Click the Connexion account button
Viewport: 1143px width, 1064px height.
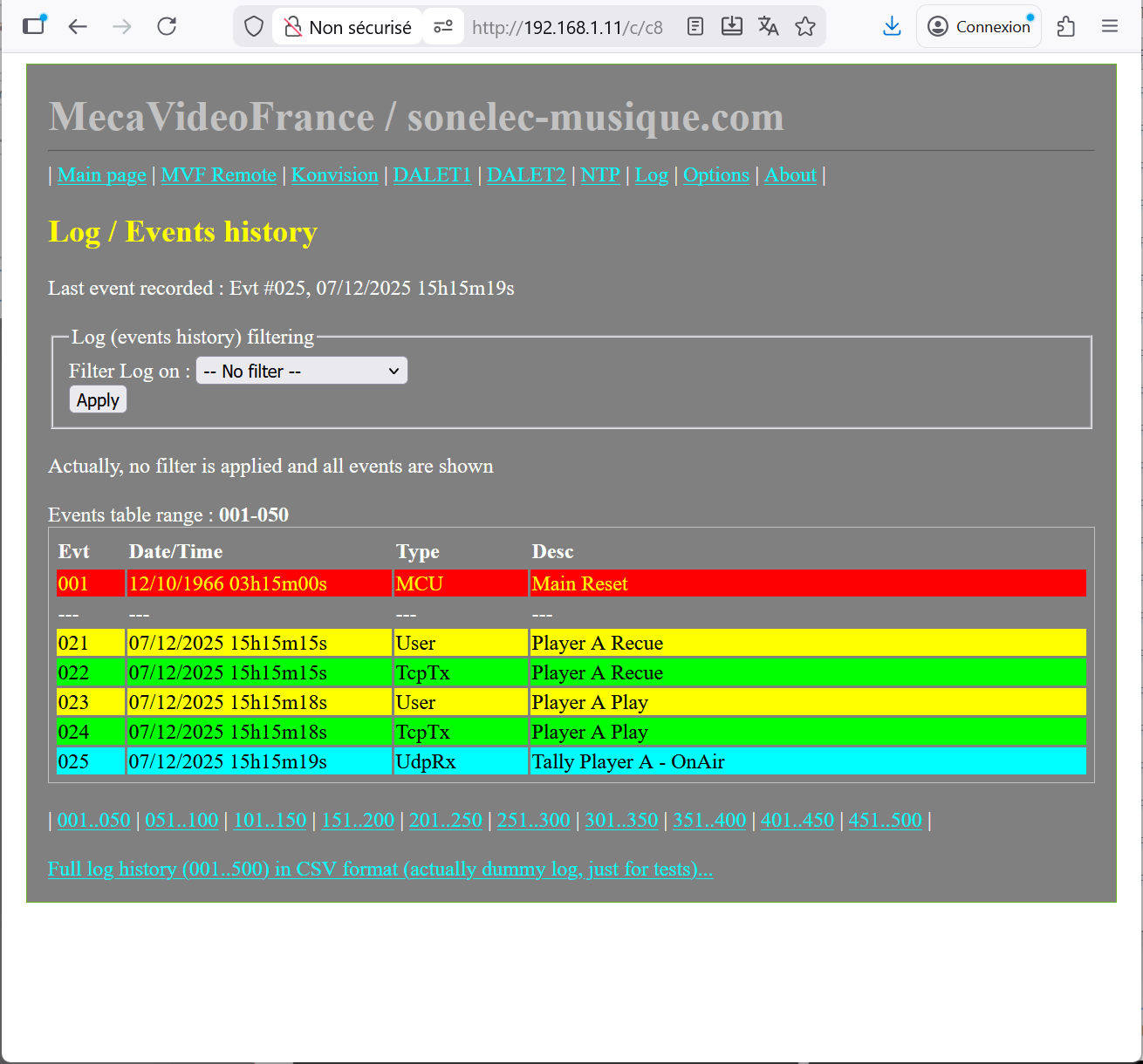[x=979, y=27]
